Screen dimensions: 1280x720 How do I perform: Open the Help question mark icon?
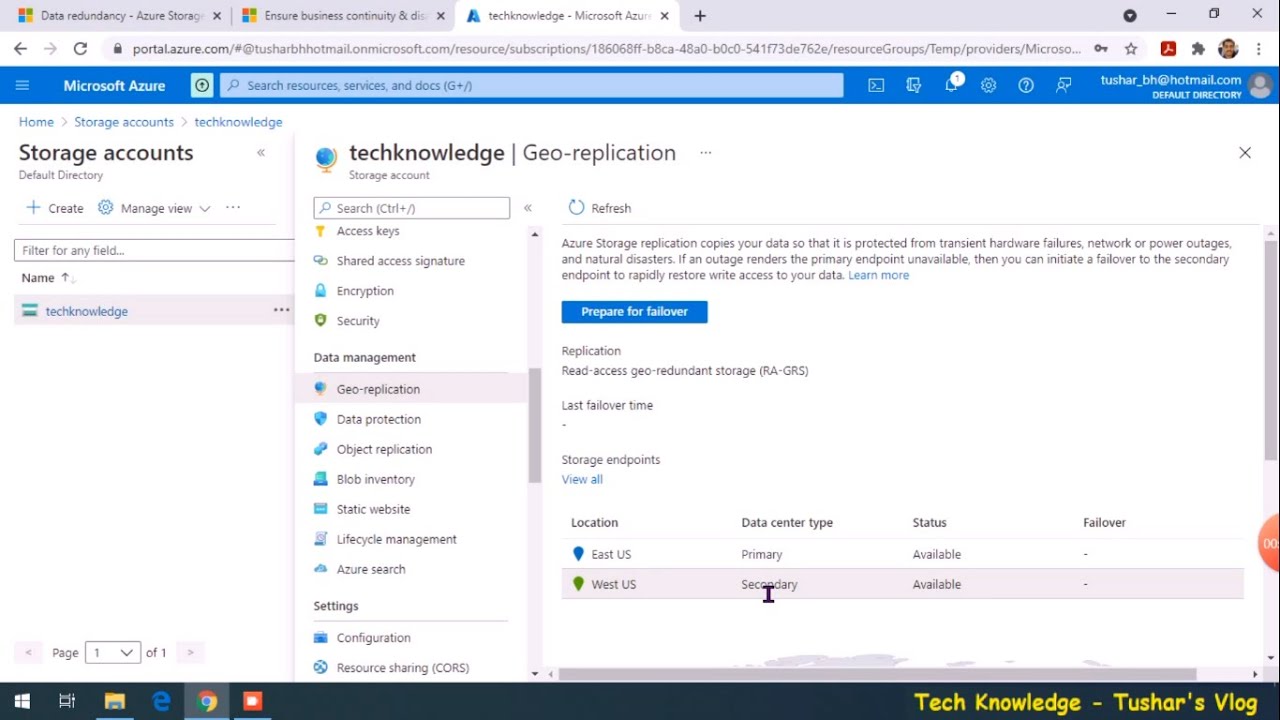point(1026,85)
